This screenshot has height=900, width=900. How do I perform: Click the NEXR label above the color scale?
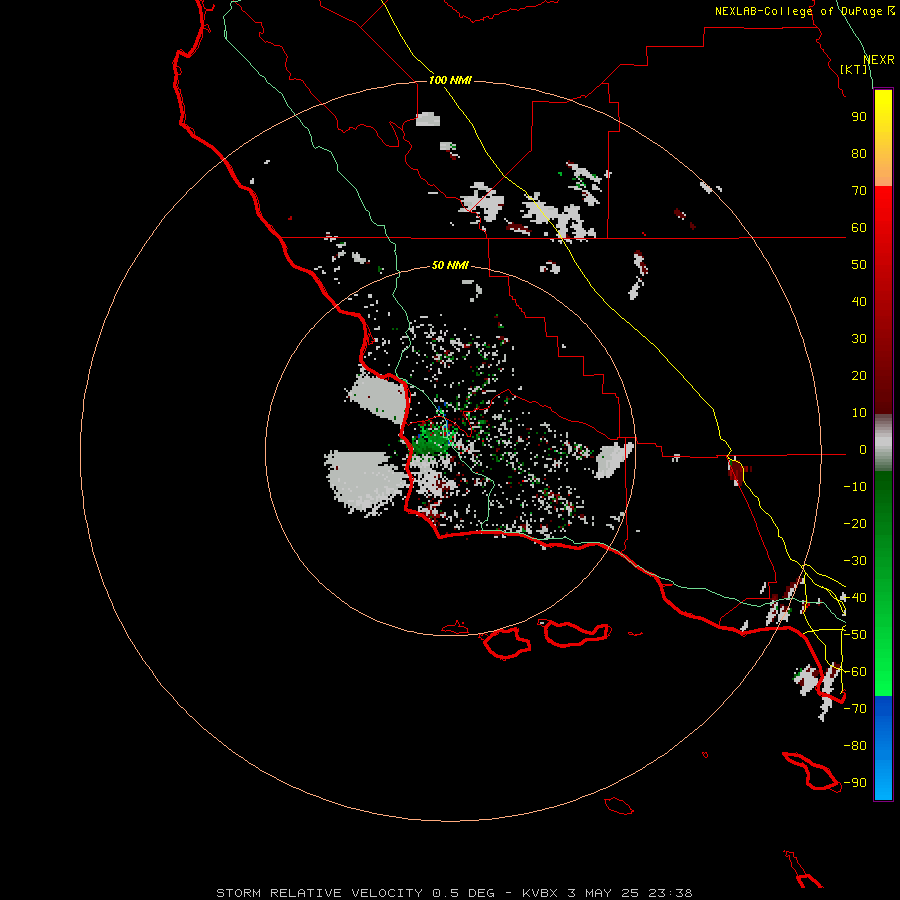879,60
